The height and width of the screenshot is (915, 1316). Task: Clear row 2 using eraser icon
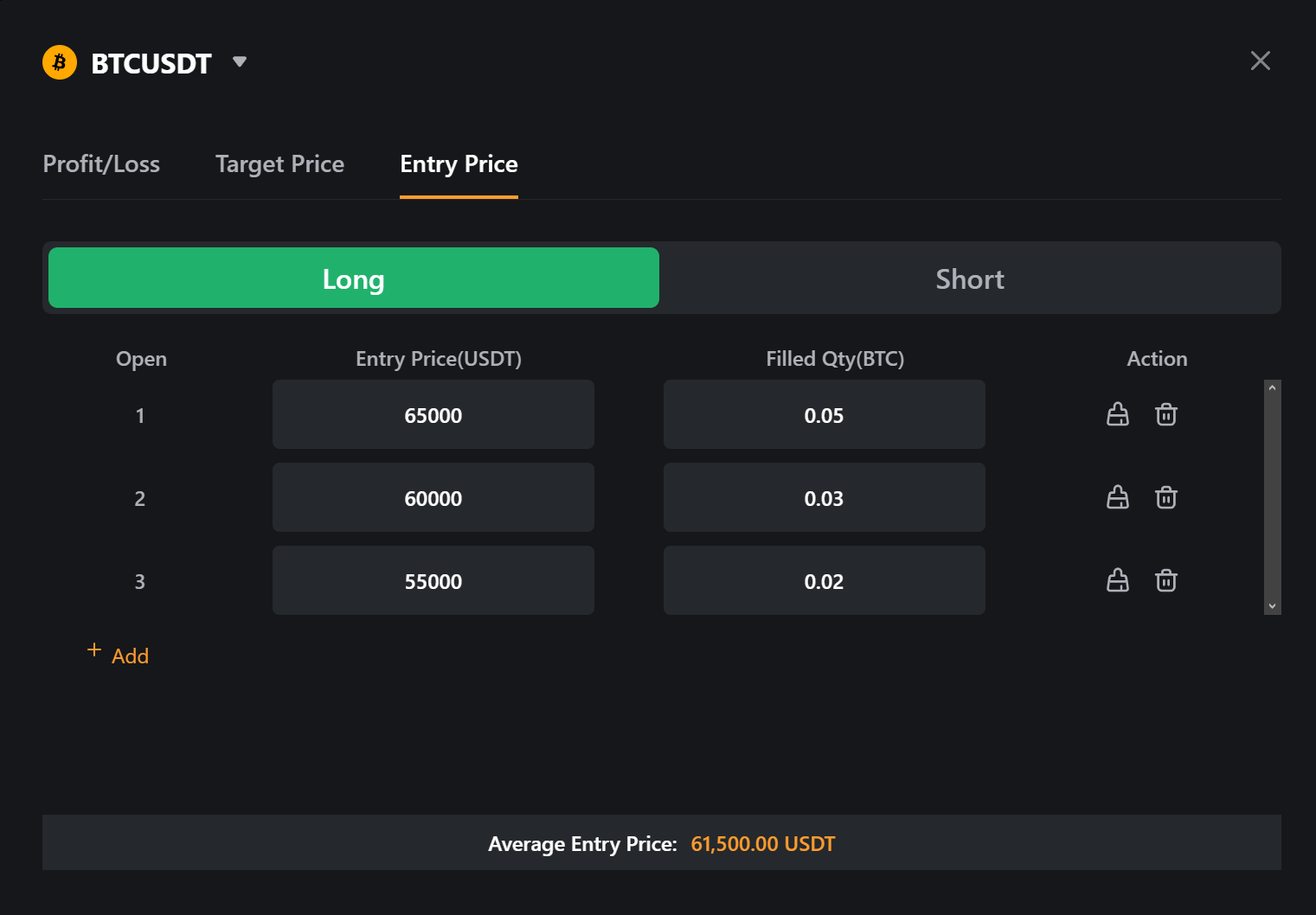pos(1118,497)
